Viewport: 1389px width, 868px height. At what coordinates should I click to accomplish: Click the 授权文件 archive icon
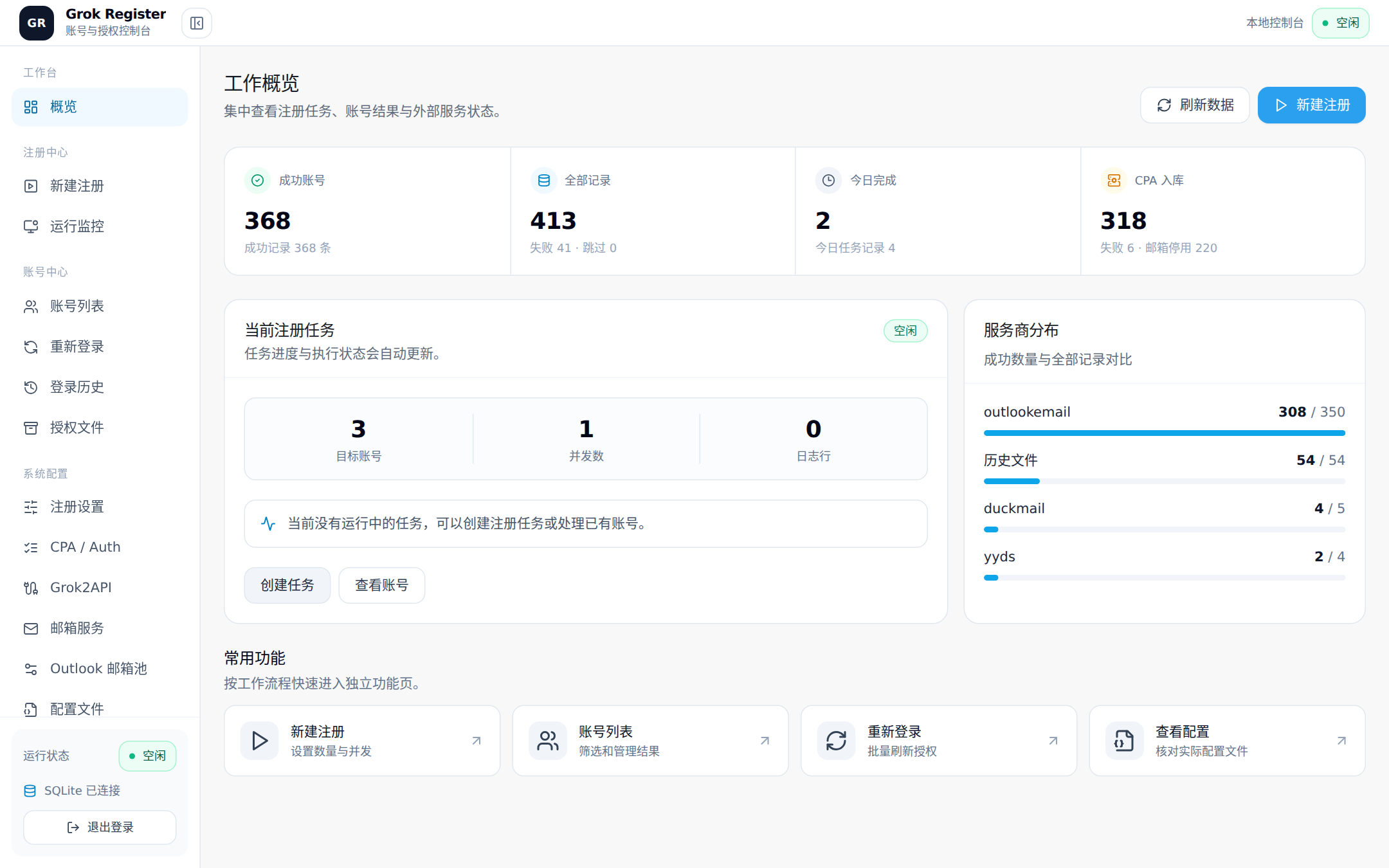[x=31, y=428]
